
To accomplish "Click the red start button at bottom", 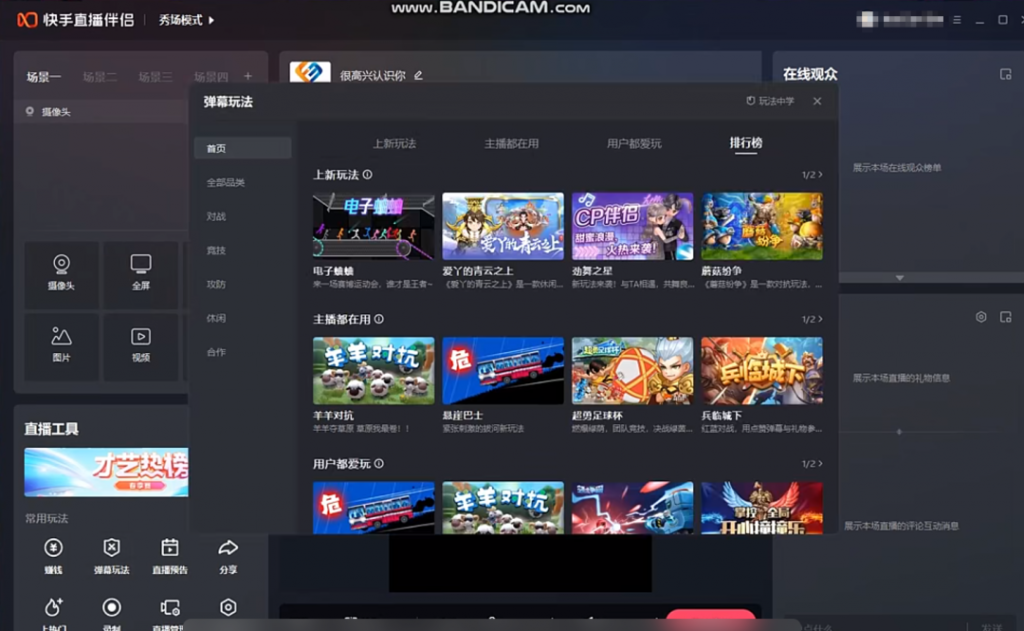I will click(x=711, y=613).
